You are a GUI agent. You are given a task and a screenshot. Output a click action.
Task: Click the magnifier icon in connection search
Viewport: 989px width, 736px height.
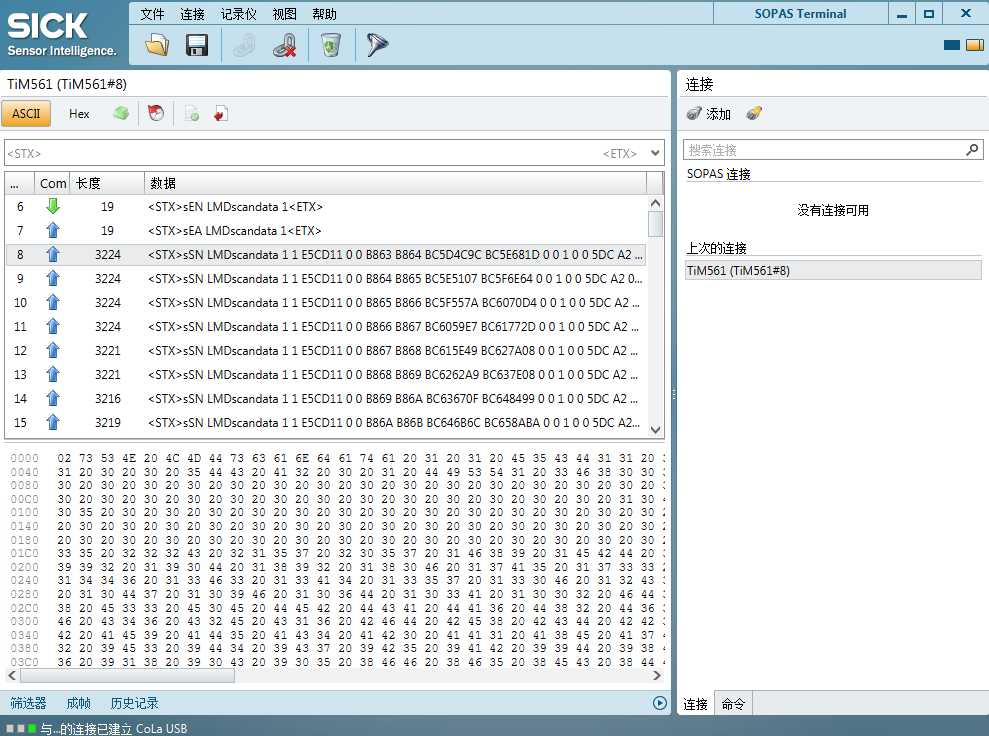coord(972,149)
